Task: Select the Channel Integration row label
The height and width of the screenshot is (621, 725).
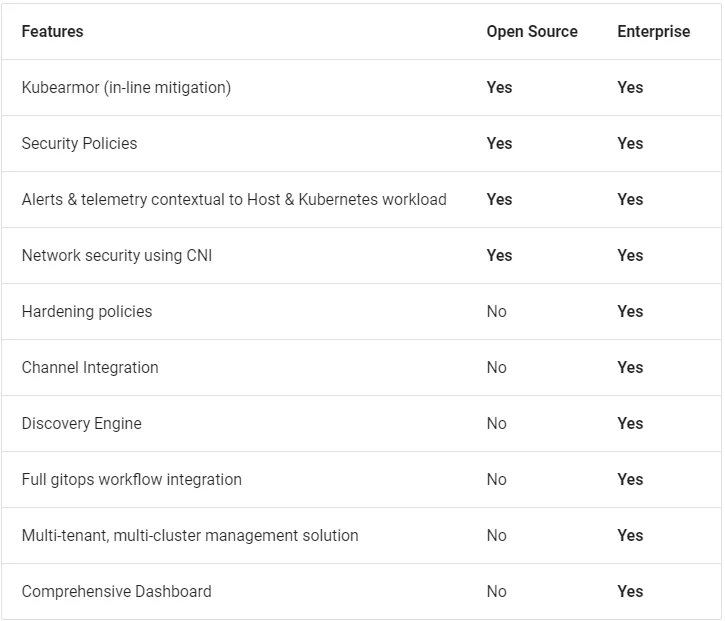Action: point(90,368)
